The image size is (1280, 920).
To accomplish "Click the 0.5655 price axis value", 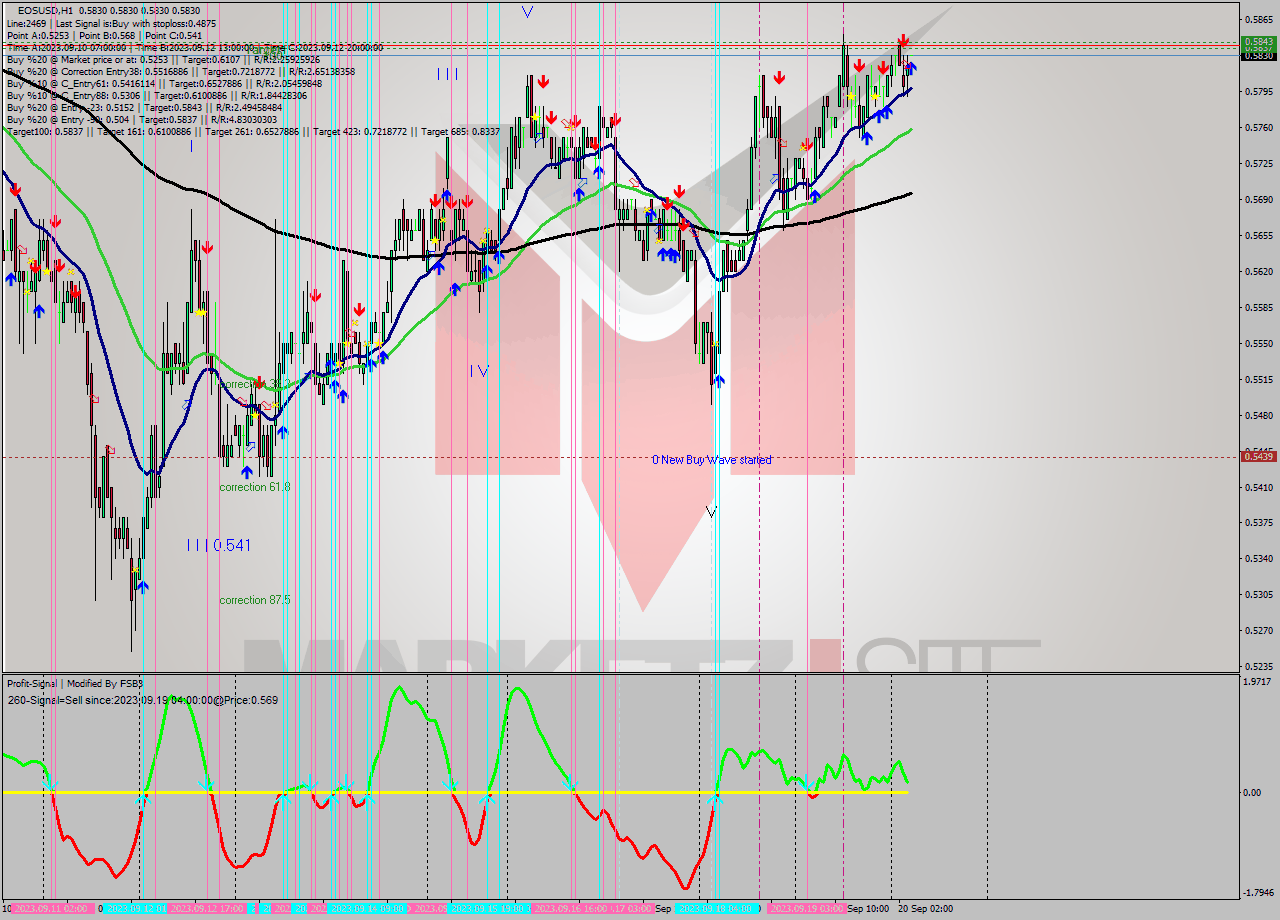I will coord(1258,236).
